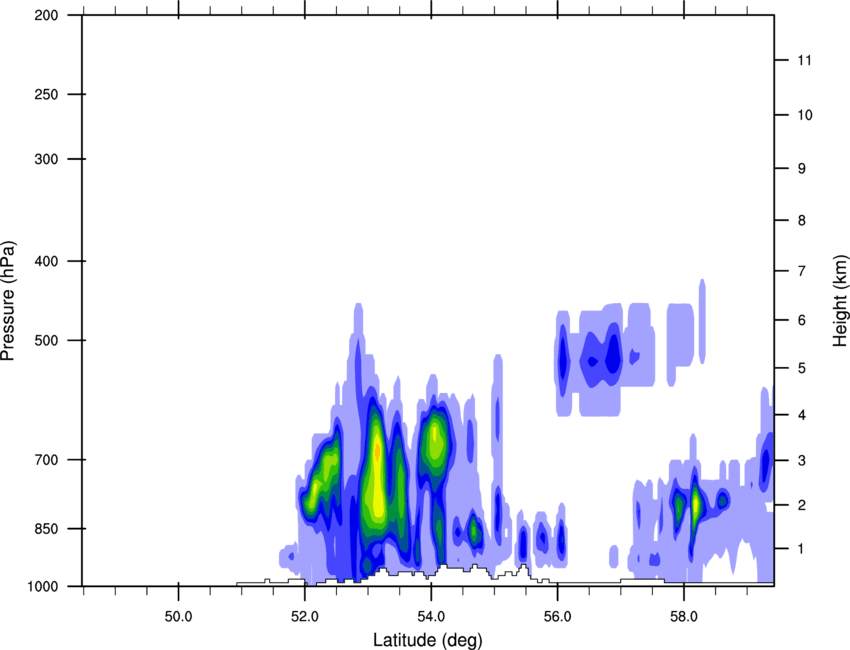This screenshot has height=650, width=850.
Task: Click the 400 pressure tick label
Action: (46, 261)
